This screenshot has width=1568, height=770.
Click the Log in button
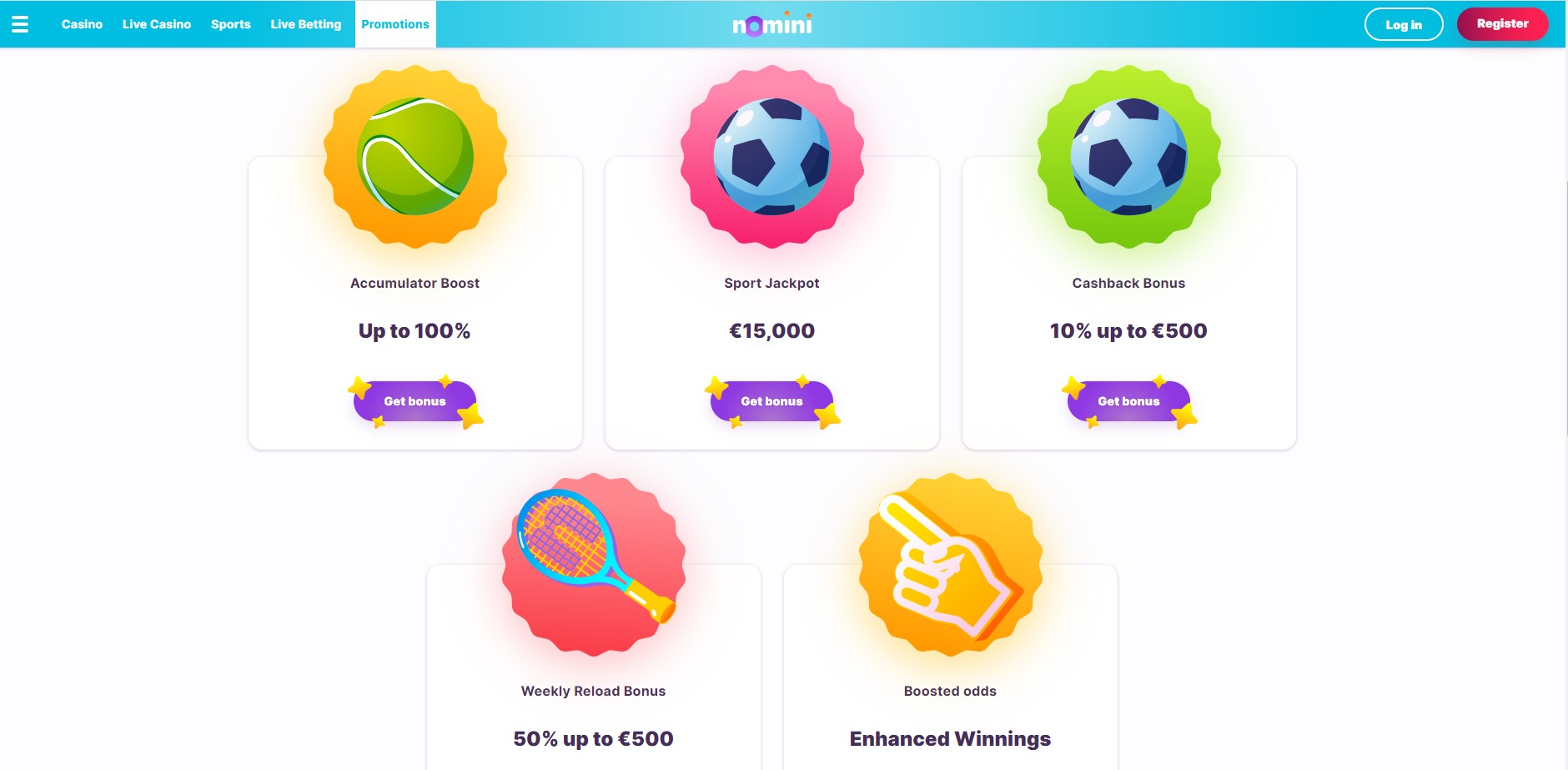pyautogui.click(x=1404, y=24)
